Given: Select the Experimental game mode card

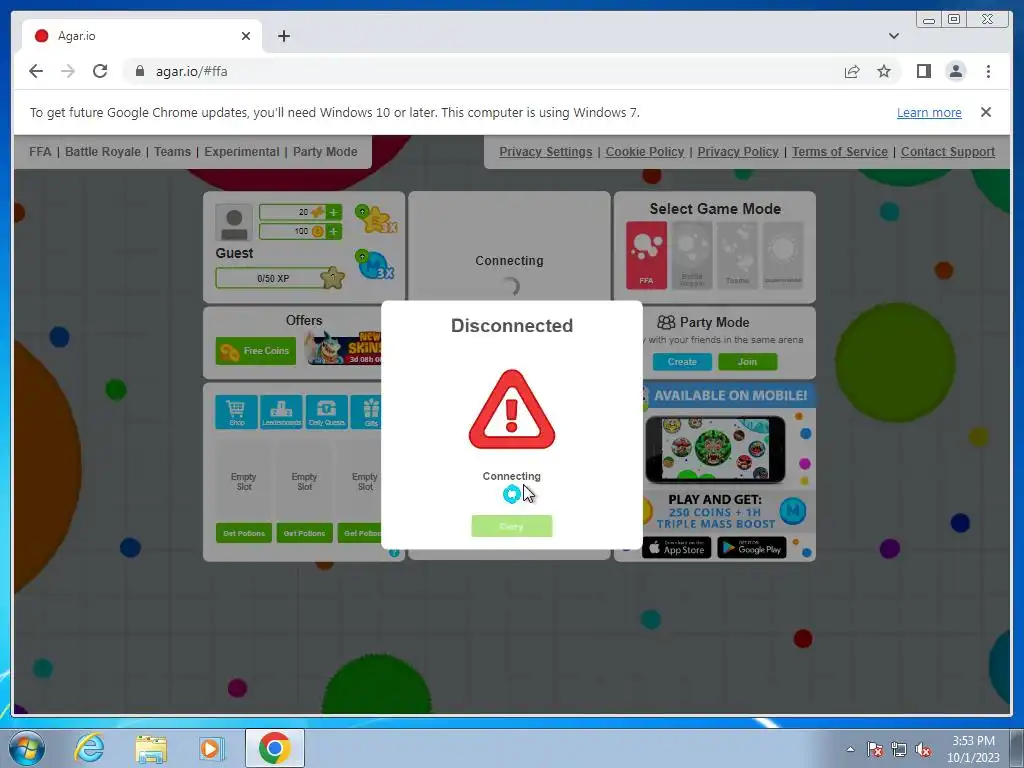Looking at the screenshot, I should [783, 255].
